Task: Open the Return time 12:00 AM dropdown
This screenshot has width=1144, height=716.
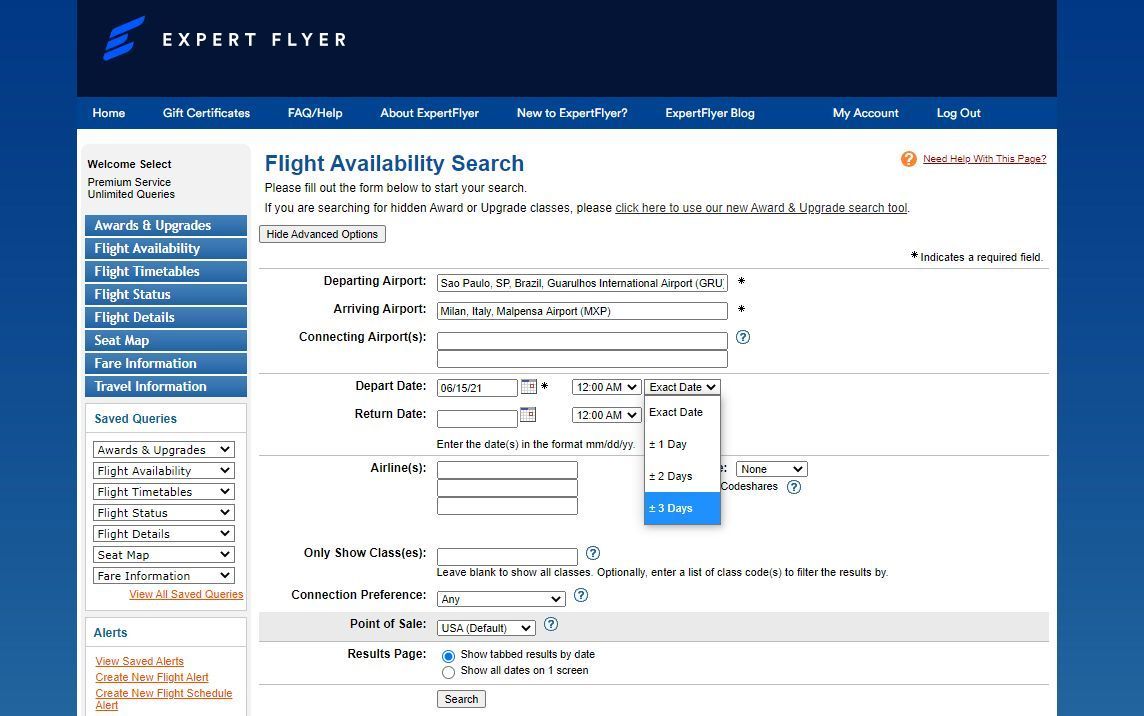Action: 606,415
